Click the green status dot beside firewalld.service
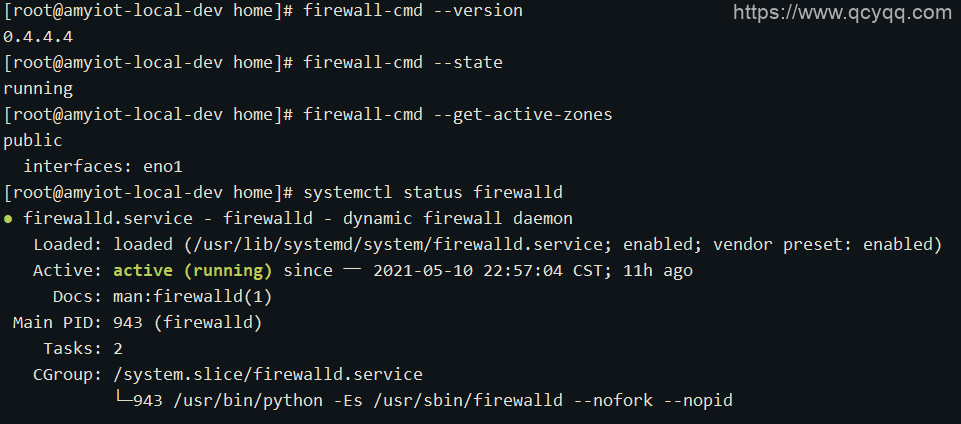Image resolution: width=961 pixels, height=424 pixels. coord(9,218)
